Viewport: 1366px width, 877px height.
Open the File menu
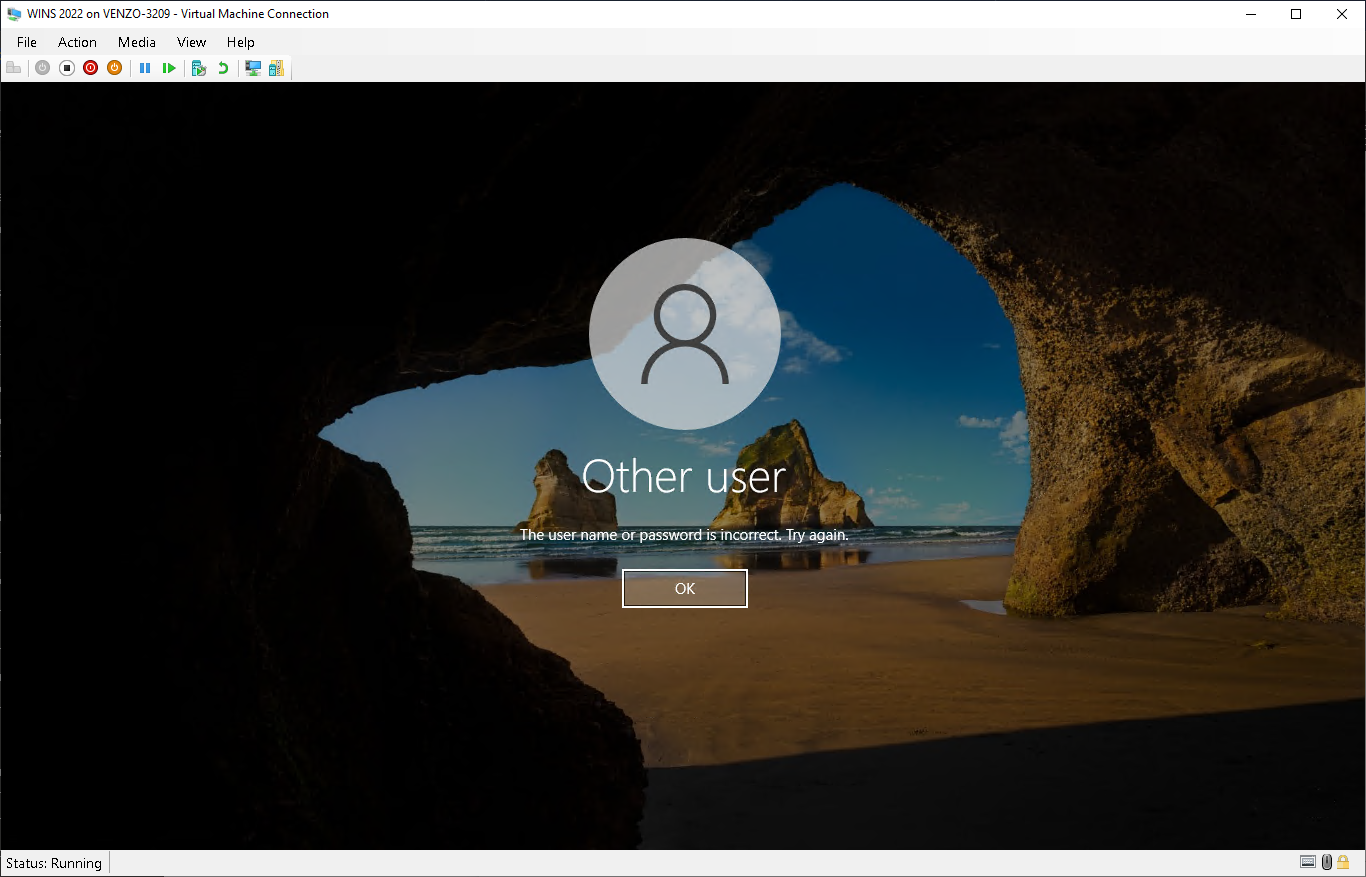[27, 42]
